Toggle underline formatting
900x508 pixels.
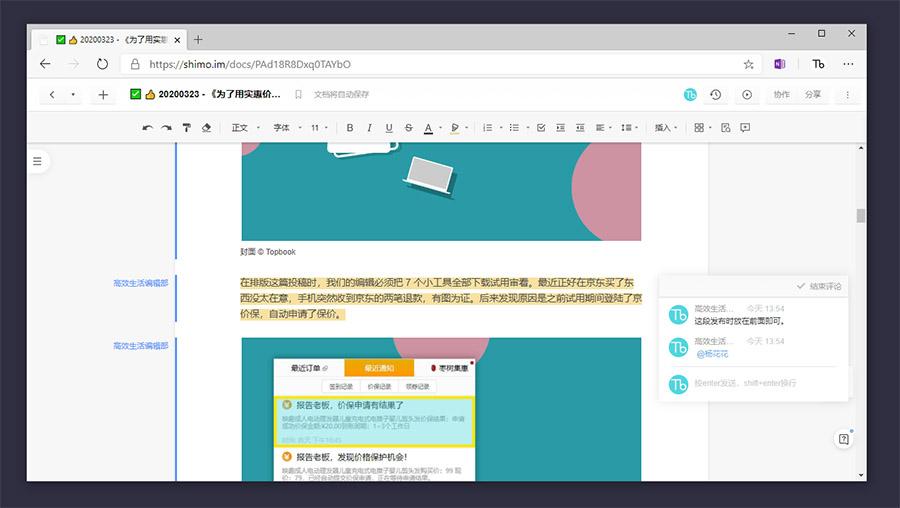pos(389,128)
